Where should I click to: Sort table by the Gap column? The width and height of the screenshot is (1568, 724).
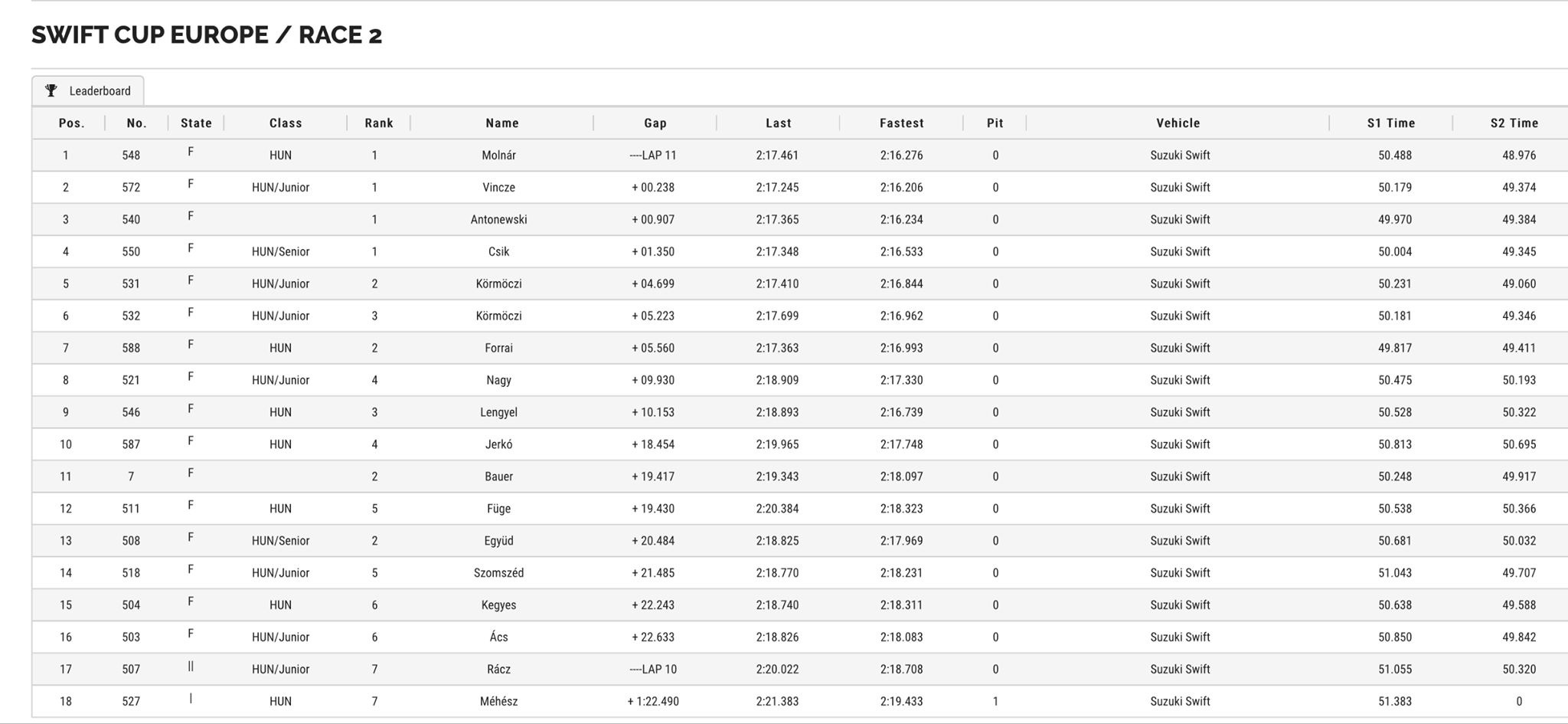655,123
